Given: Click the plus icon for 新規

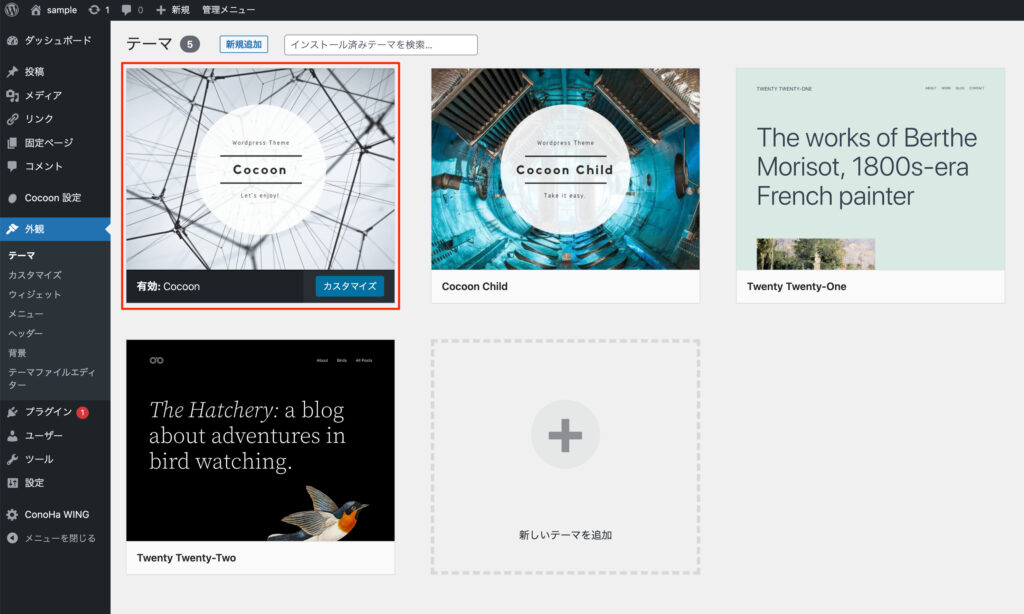Looking at the screenshot, I should click(x=161, y=10).
